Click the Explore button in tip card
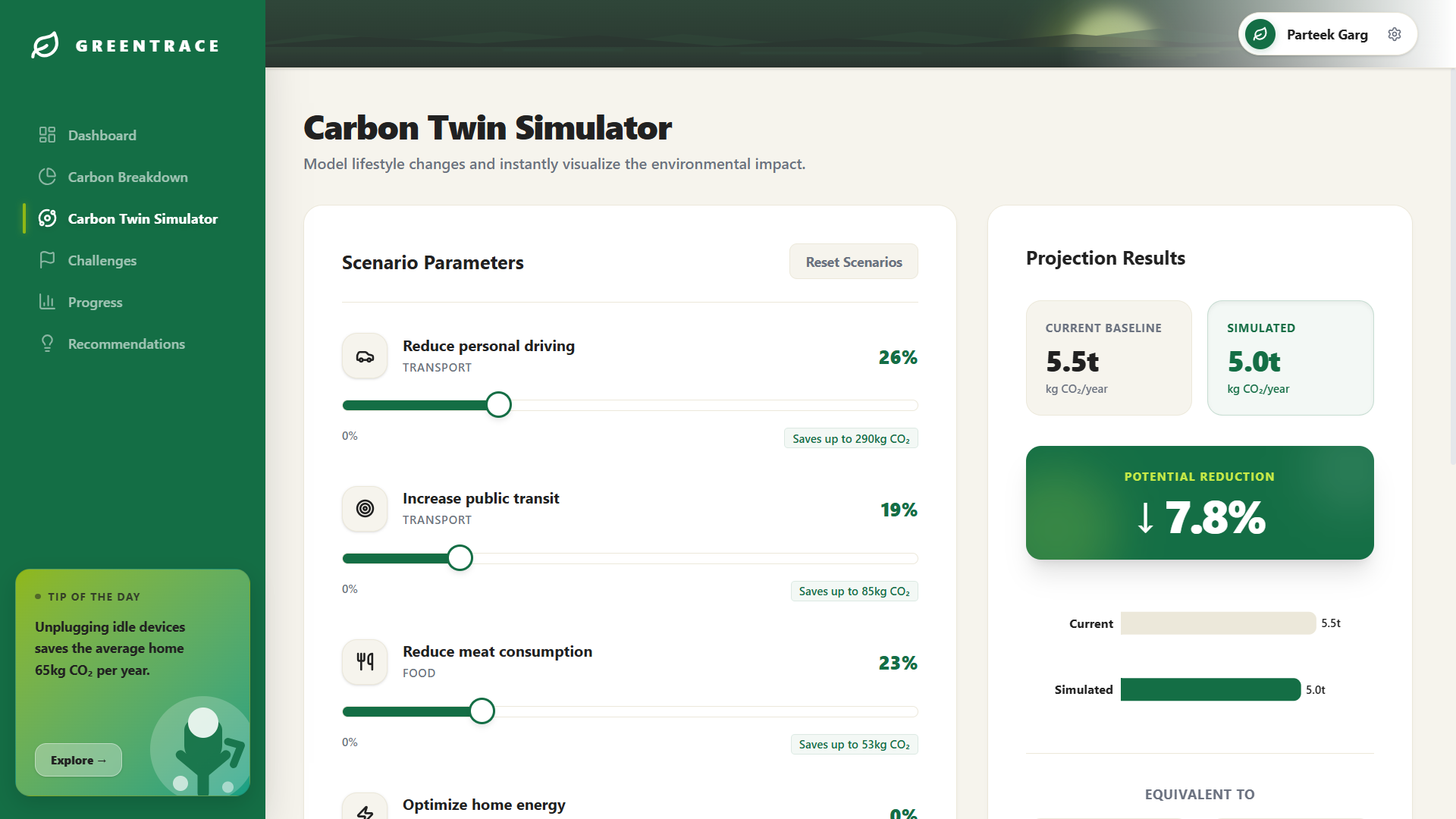The height and width of the screenshot is (819, 1456). (x=78, y=760)
